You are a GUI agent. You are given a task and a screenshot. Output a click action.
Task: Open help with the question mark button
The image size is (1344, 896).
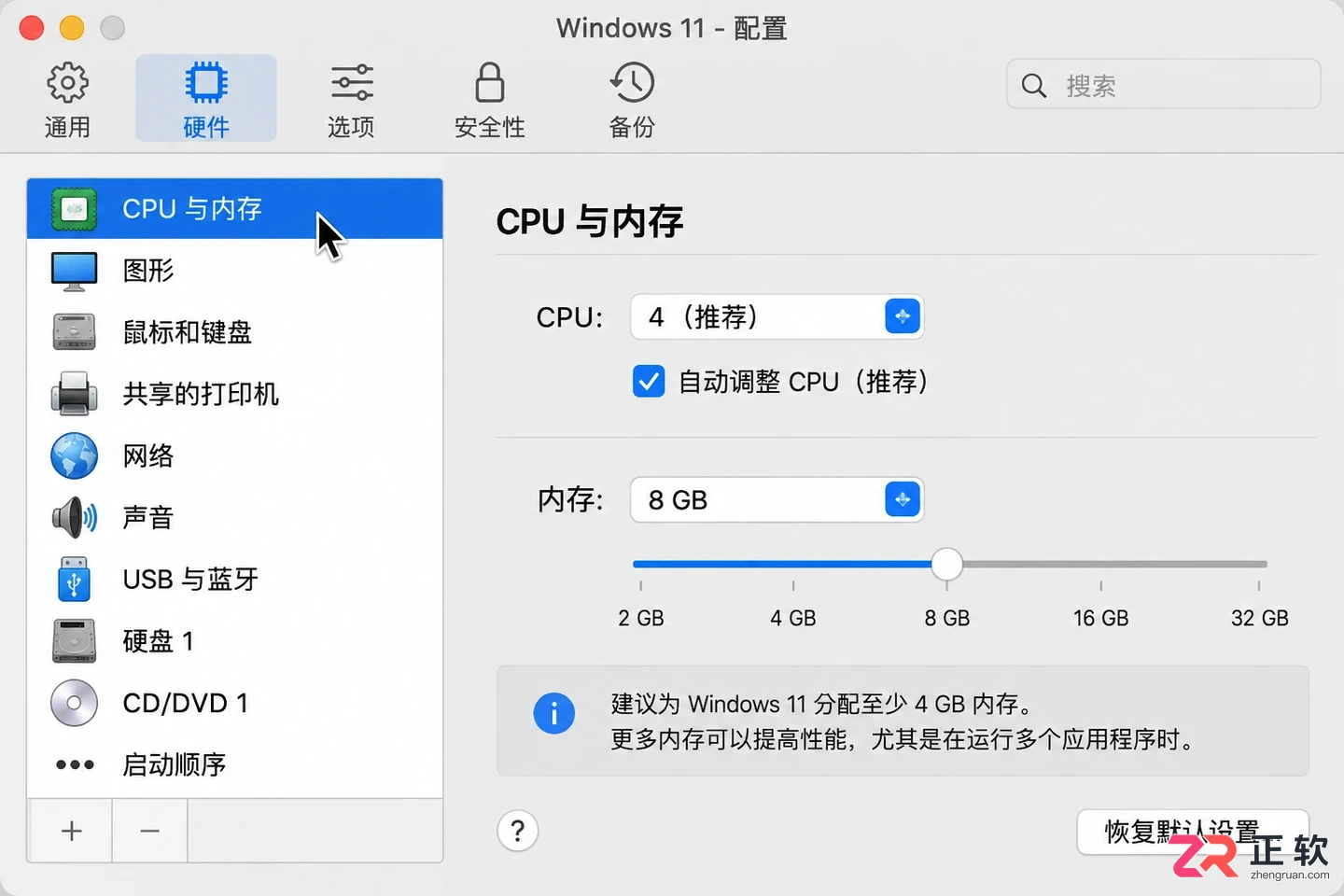(518, 831)
